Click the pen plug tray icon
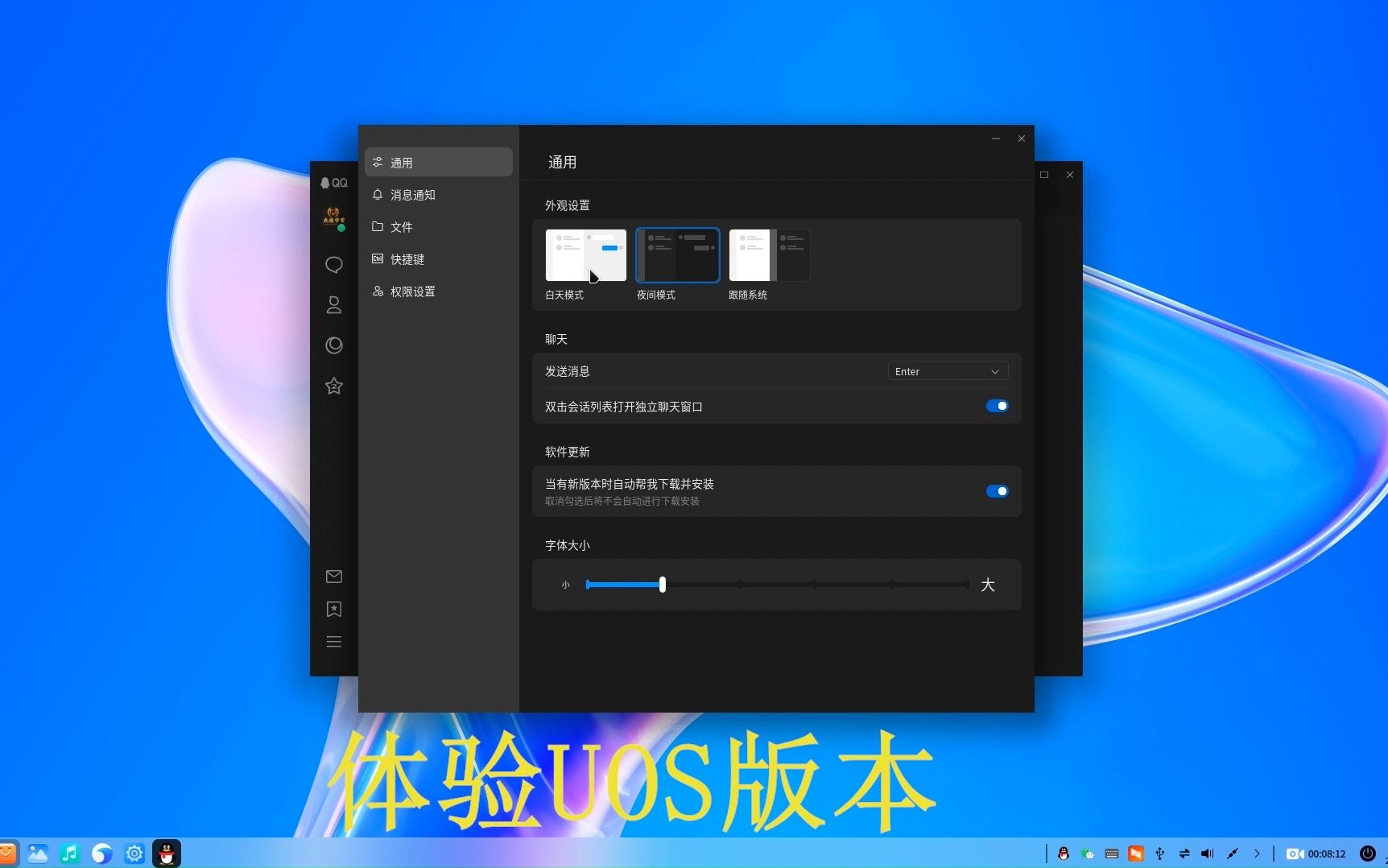Image resolution: width=1388 pixels, height=868 pixels. pos(1233,854)
